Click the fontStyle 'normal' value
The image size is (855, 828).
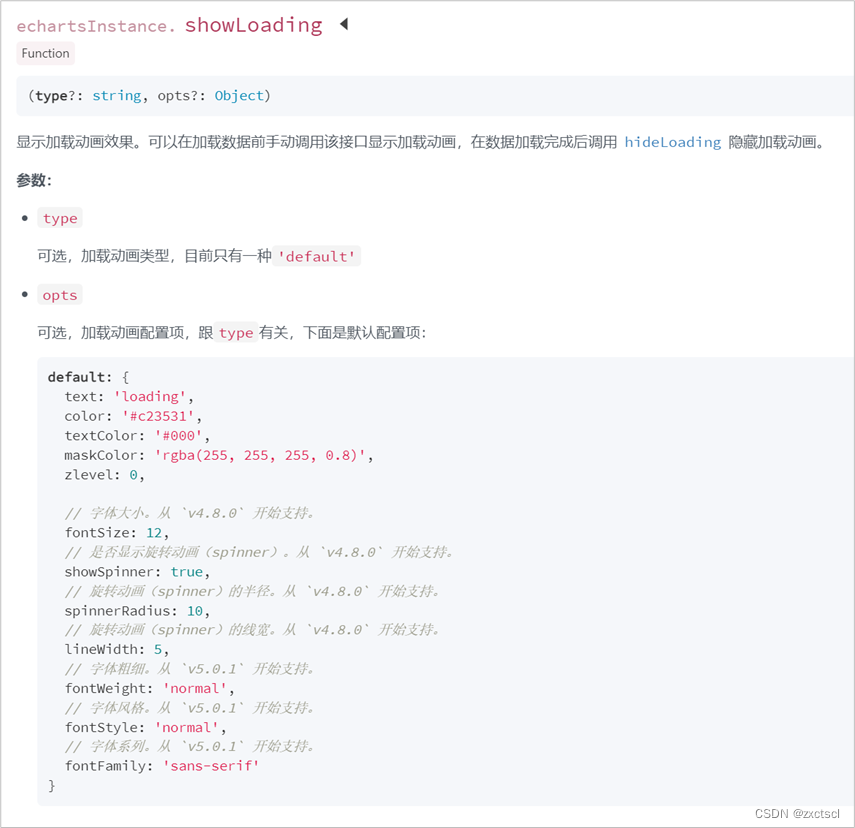click(x=186, y=728)
